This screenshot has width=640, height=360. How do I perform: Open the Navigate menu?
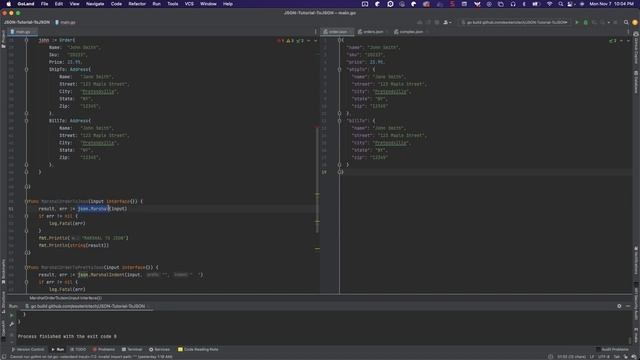tap(95, 4)
